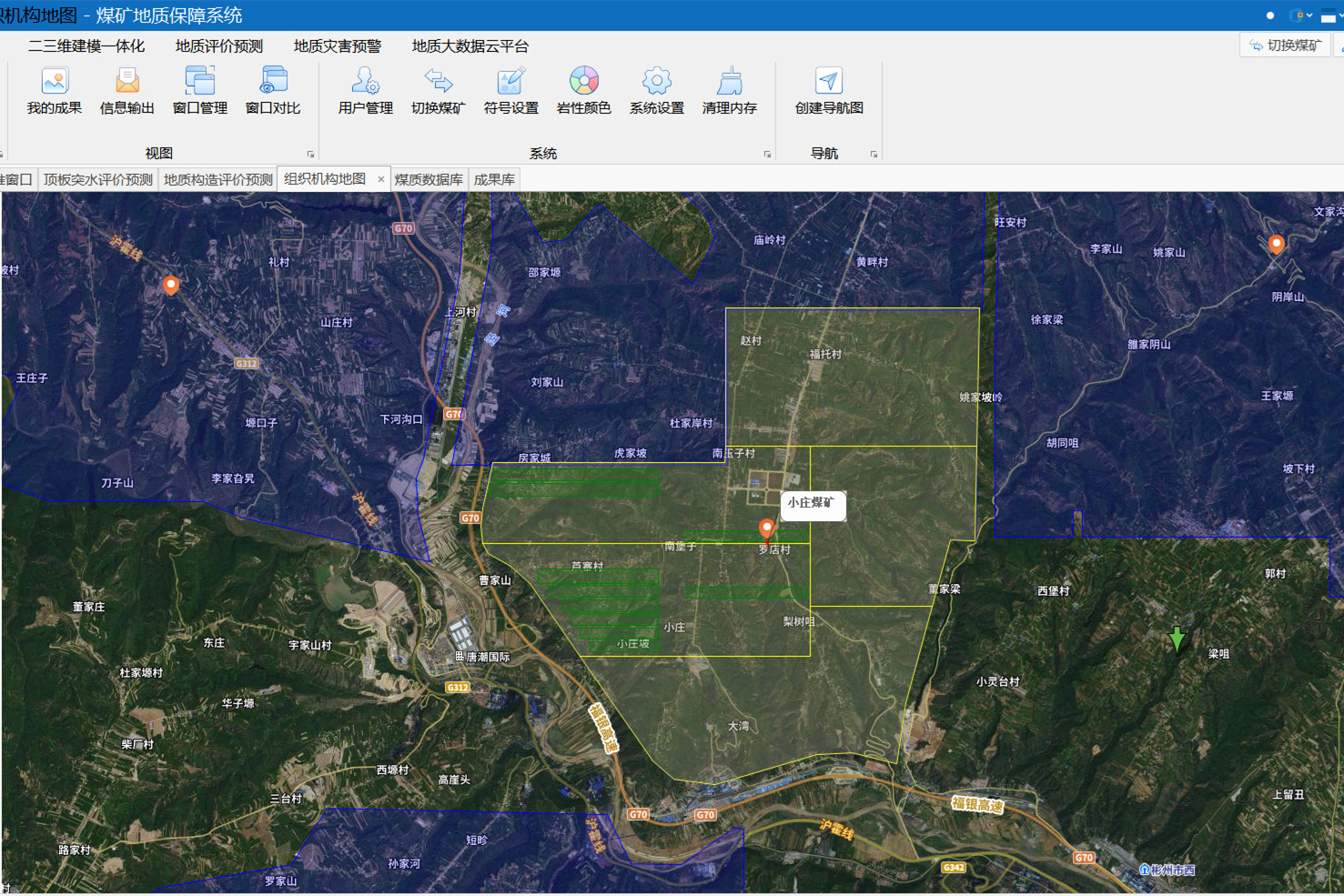Screen dimensions: 1344x896
Task: Open the 地质评价预测 ribbon menu
Action: (x=219, y=46)
